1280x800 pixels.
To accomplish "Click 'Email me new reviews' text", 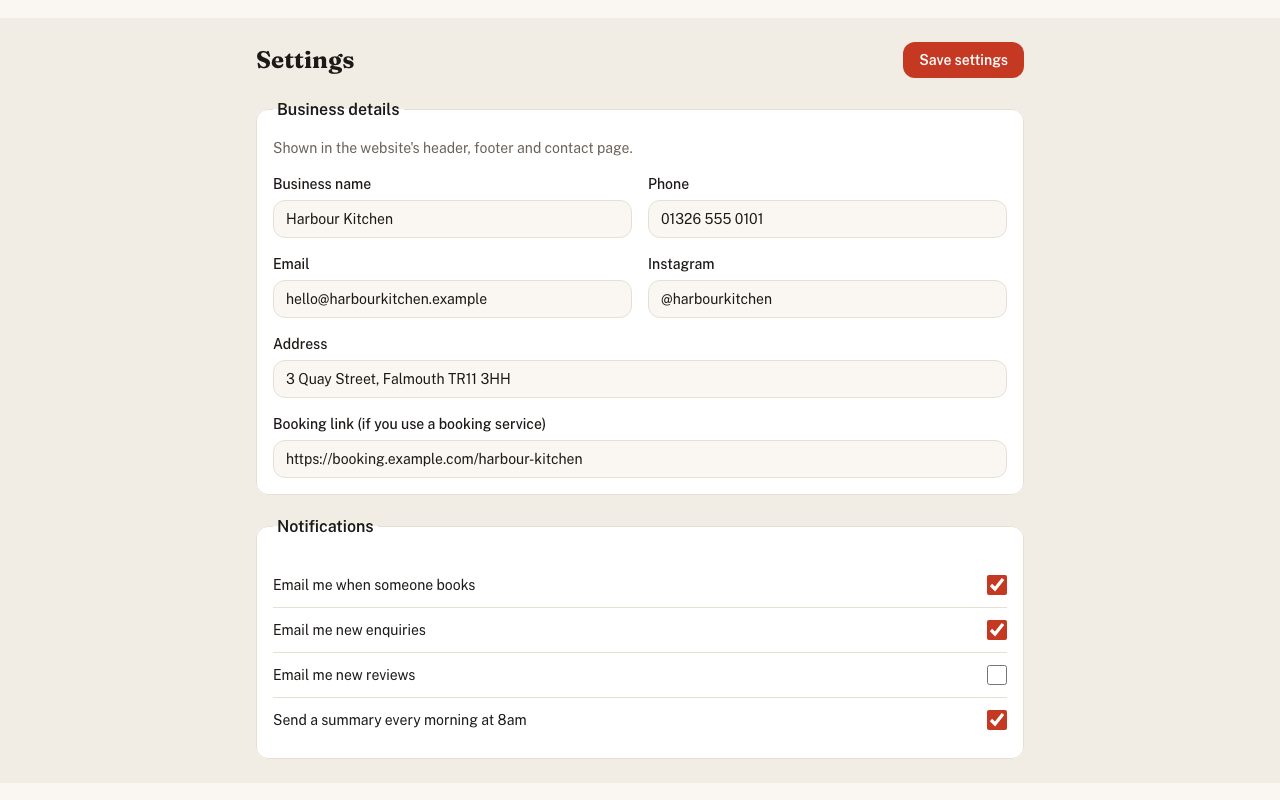I will point(344,675).
